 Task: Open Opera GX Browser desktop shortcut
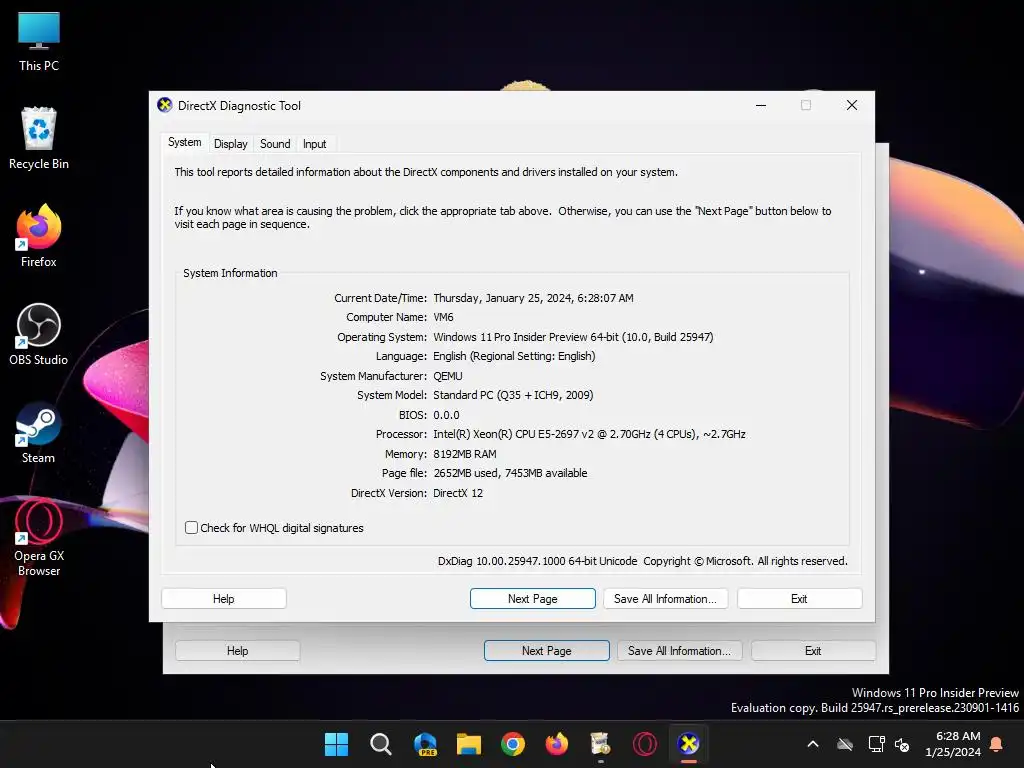(39, 537)
